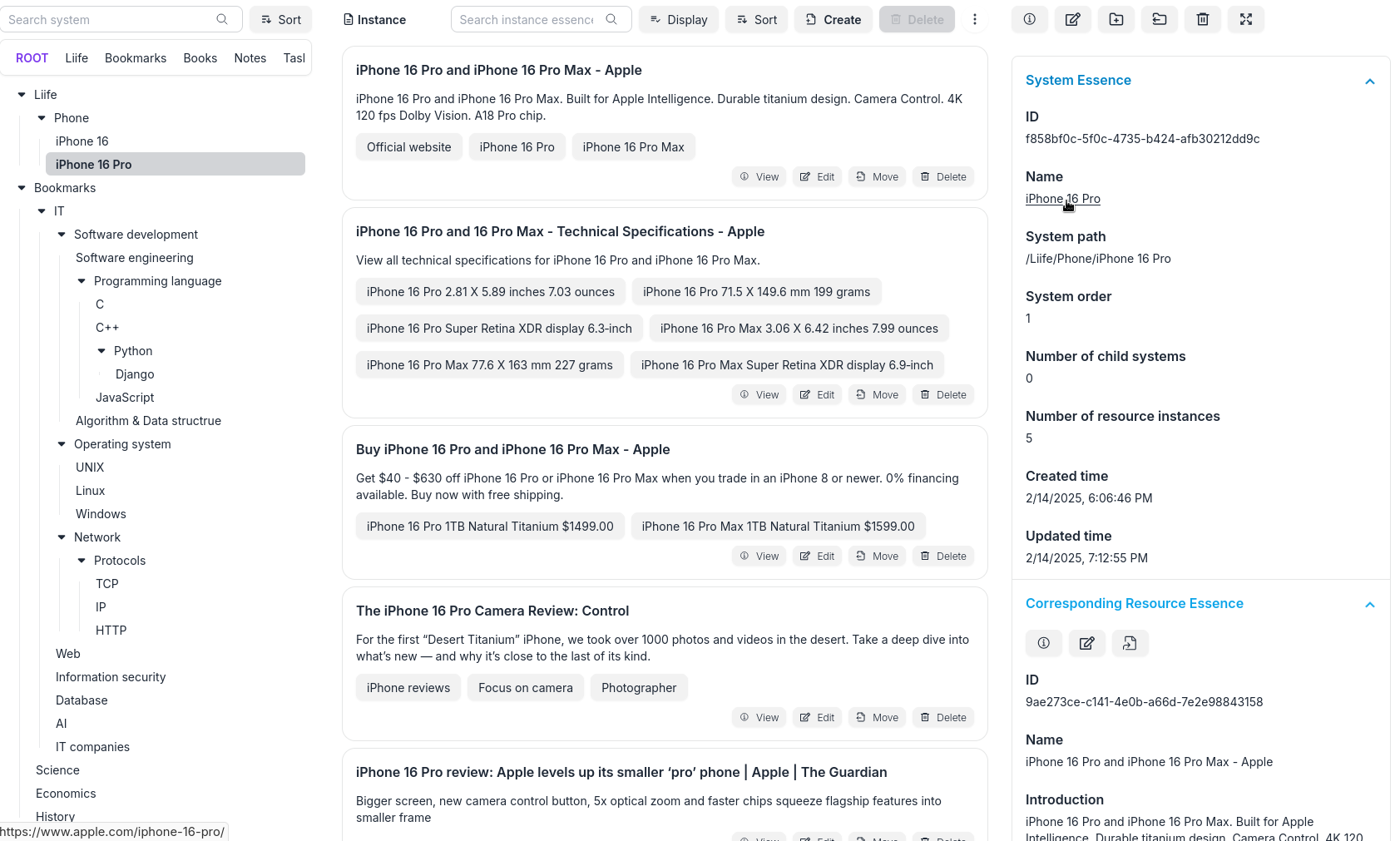This screenshot has width=1400, height=841.
Task: Collapse the IT tree node
Action: coord(42,211)
